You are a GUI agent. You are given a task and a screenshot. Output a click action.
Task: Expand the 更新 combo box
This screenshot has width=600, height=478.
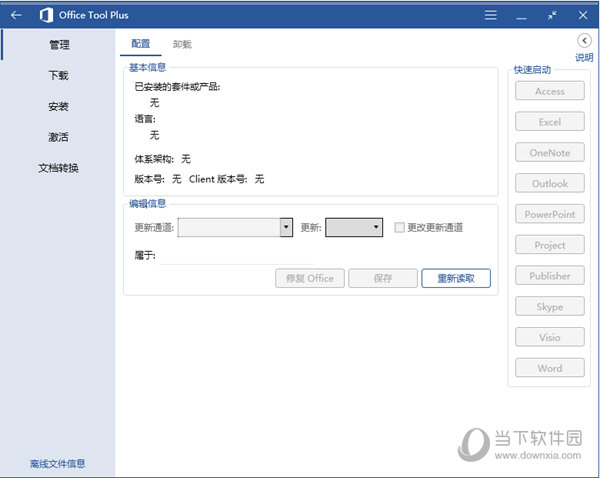coord(354,227)
